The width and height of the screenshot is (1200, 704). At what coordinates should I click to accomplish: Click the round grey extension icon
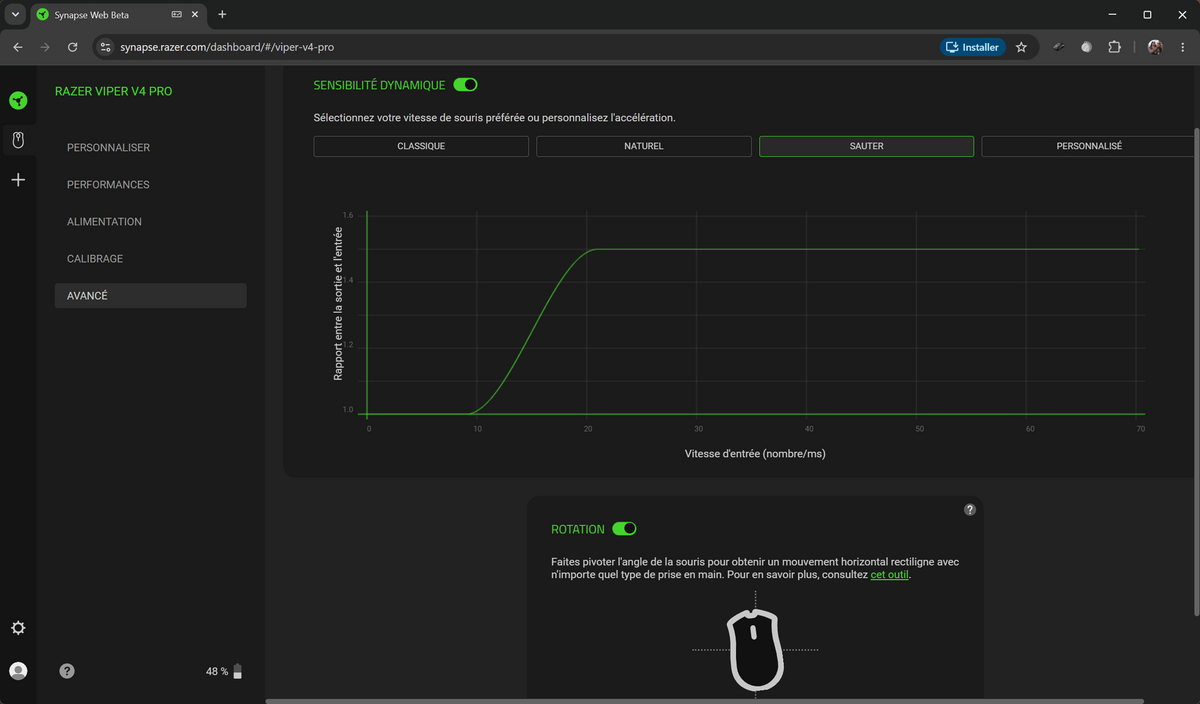point(1087,47)
